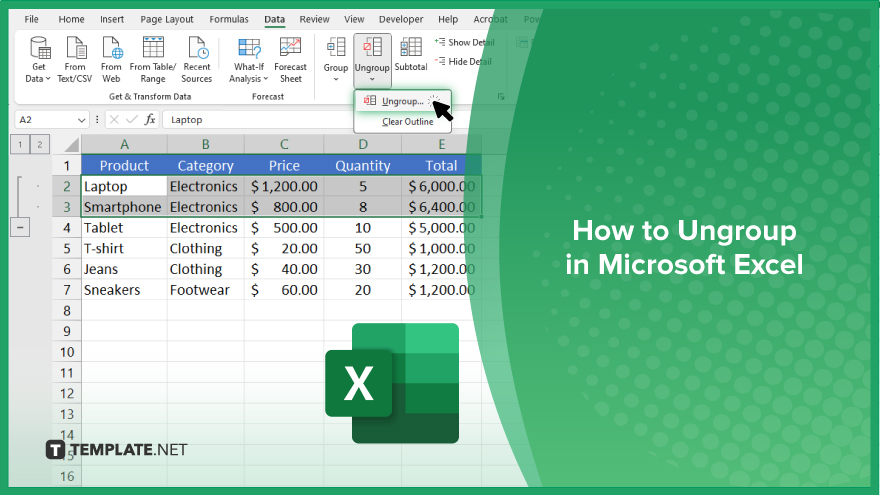Select Jeans quantity cell 30
This screenshot has height=495, width=880.
coord(363,269)
